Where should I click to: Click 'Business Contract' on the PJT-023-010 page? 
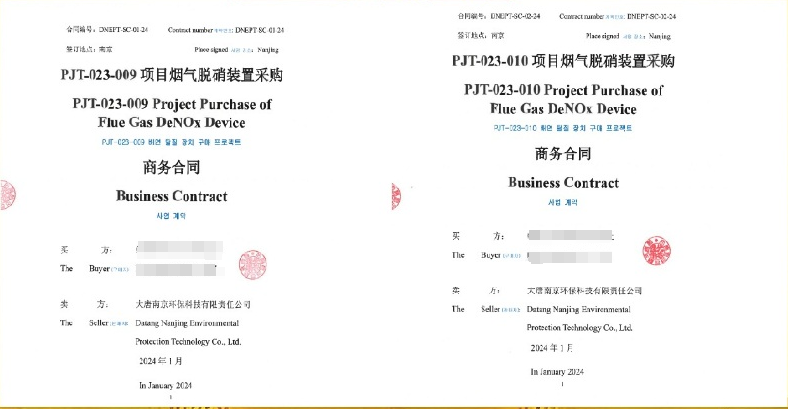(x=563, y=182)
